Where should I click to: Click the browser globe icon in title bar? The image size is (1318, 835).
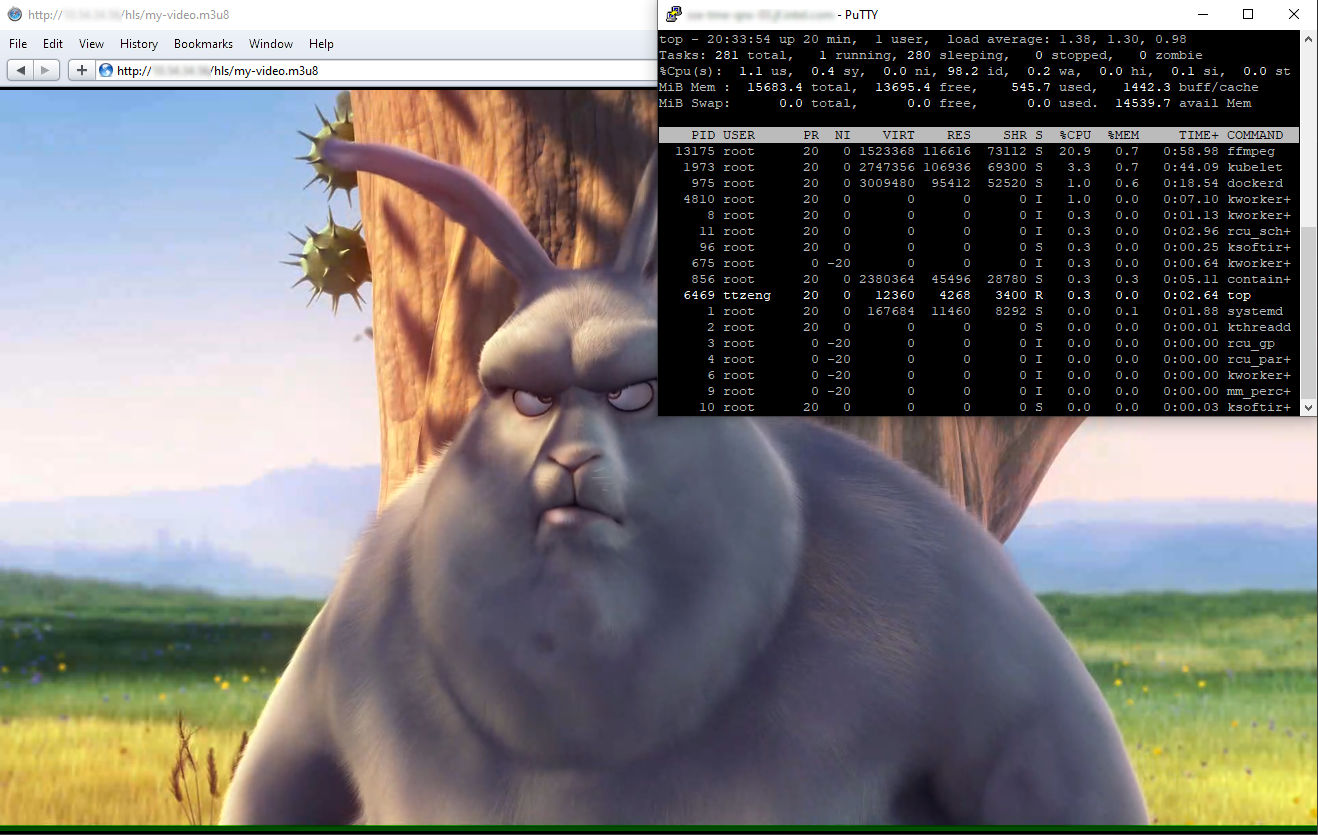[15, 14]
